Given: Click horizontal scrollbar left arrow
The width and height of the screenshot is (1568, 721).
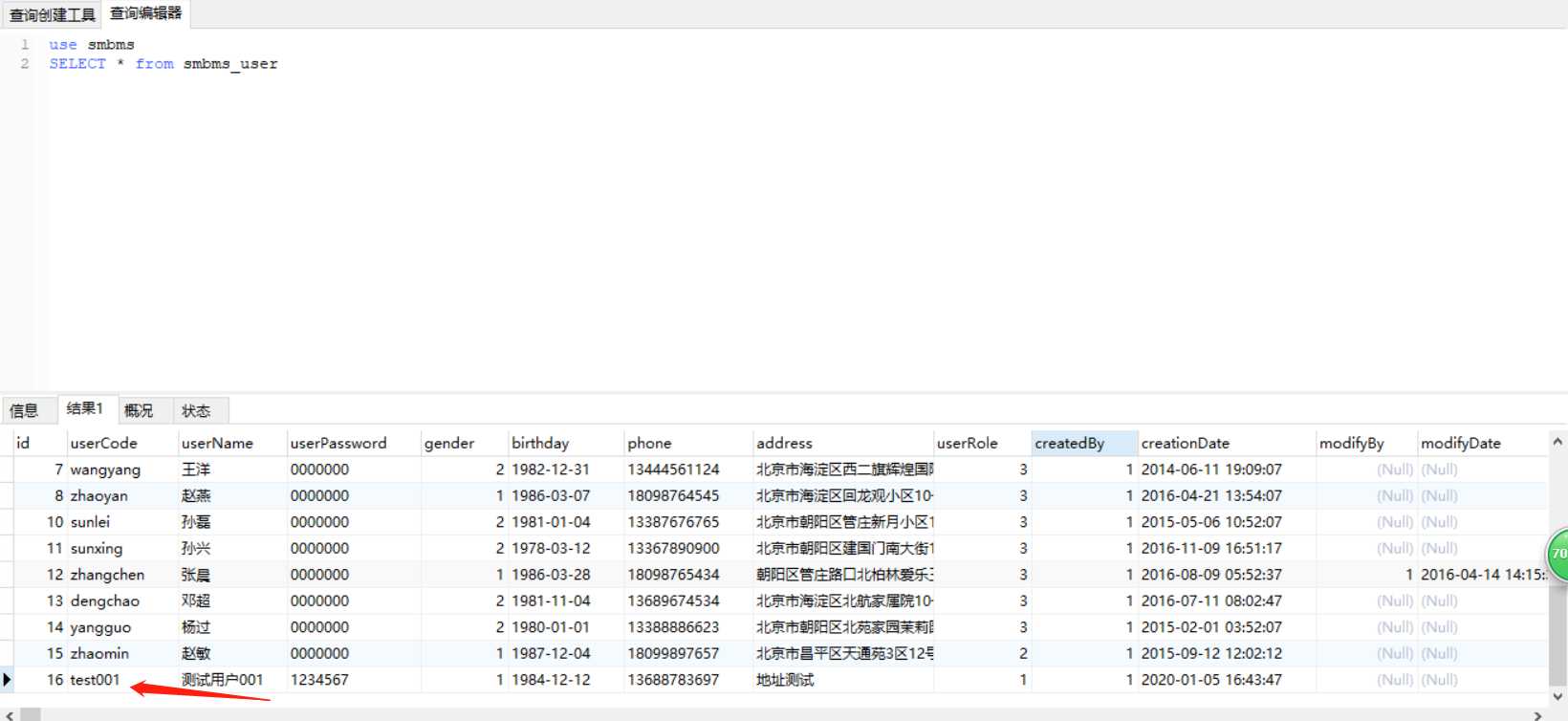Looking at the screenshot, I should 8,714.
